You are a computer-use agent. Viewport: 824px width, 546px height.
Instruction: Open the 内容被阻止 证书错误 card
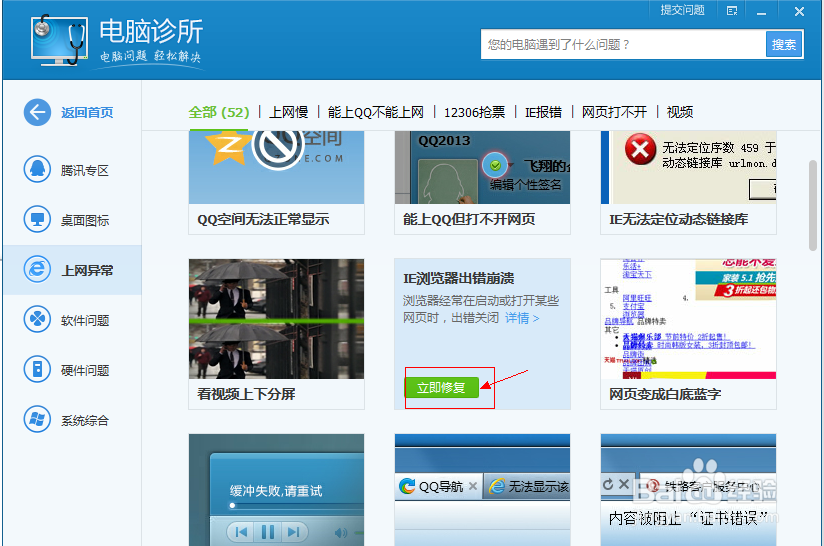[x=688, y=490]
